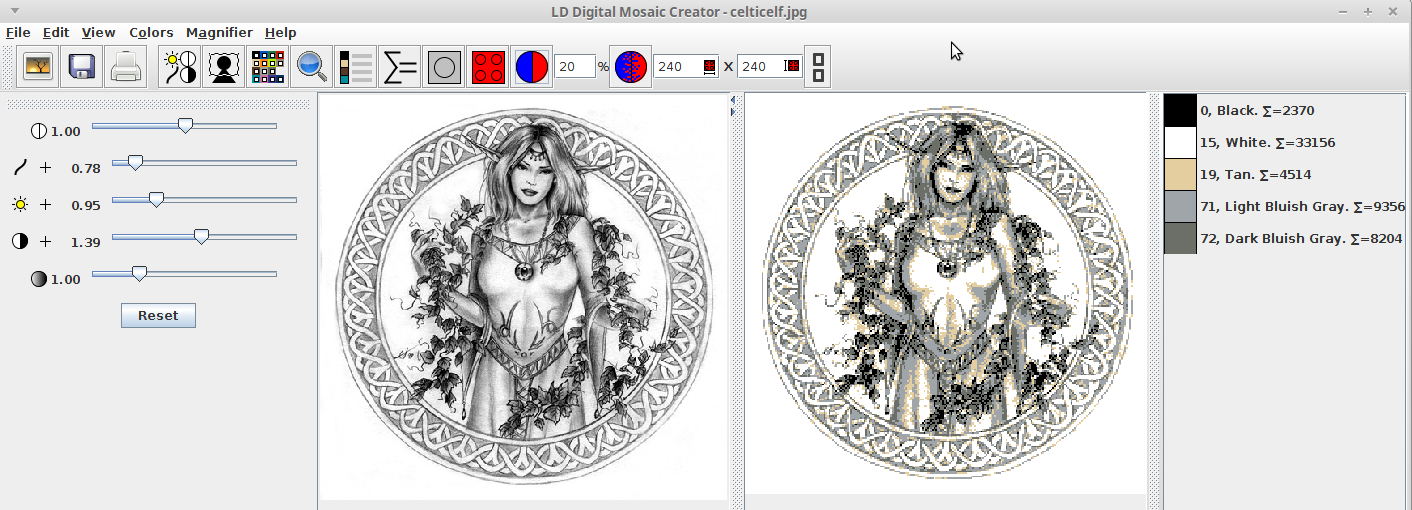Click the dithered blue-red circle icon
This screenshot has width=1412, height=510.
[631, 67]
